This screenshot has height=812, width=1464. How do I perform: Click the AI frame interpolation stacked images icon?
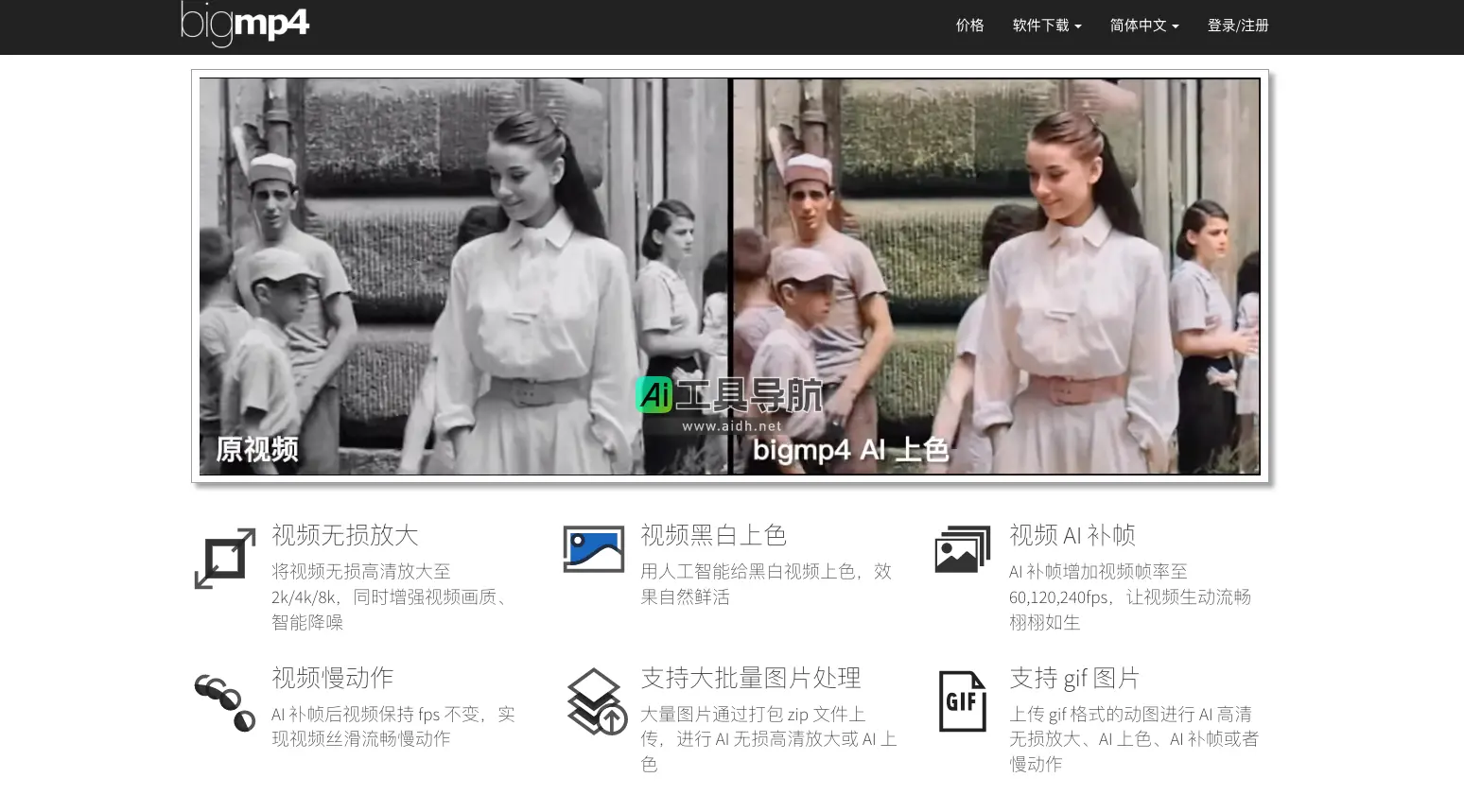pos(963,549)
